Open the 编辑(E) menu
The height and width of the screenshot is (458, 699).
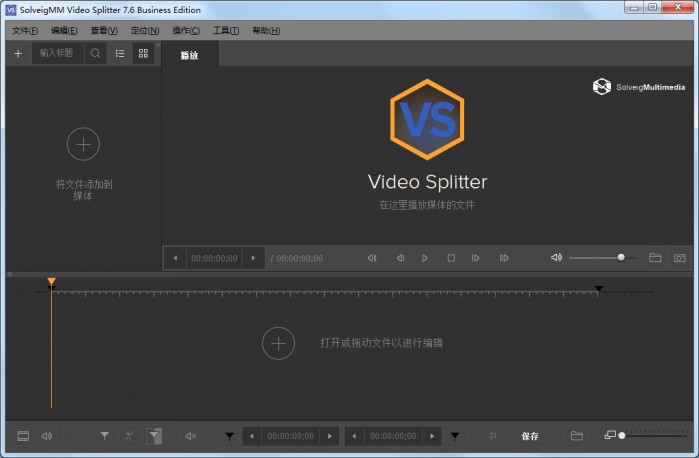tap(64, 30)
